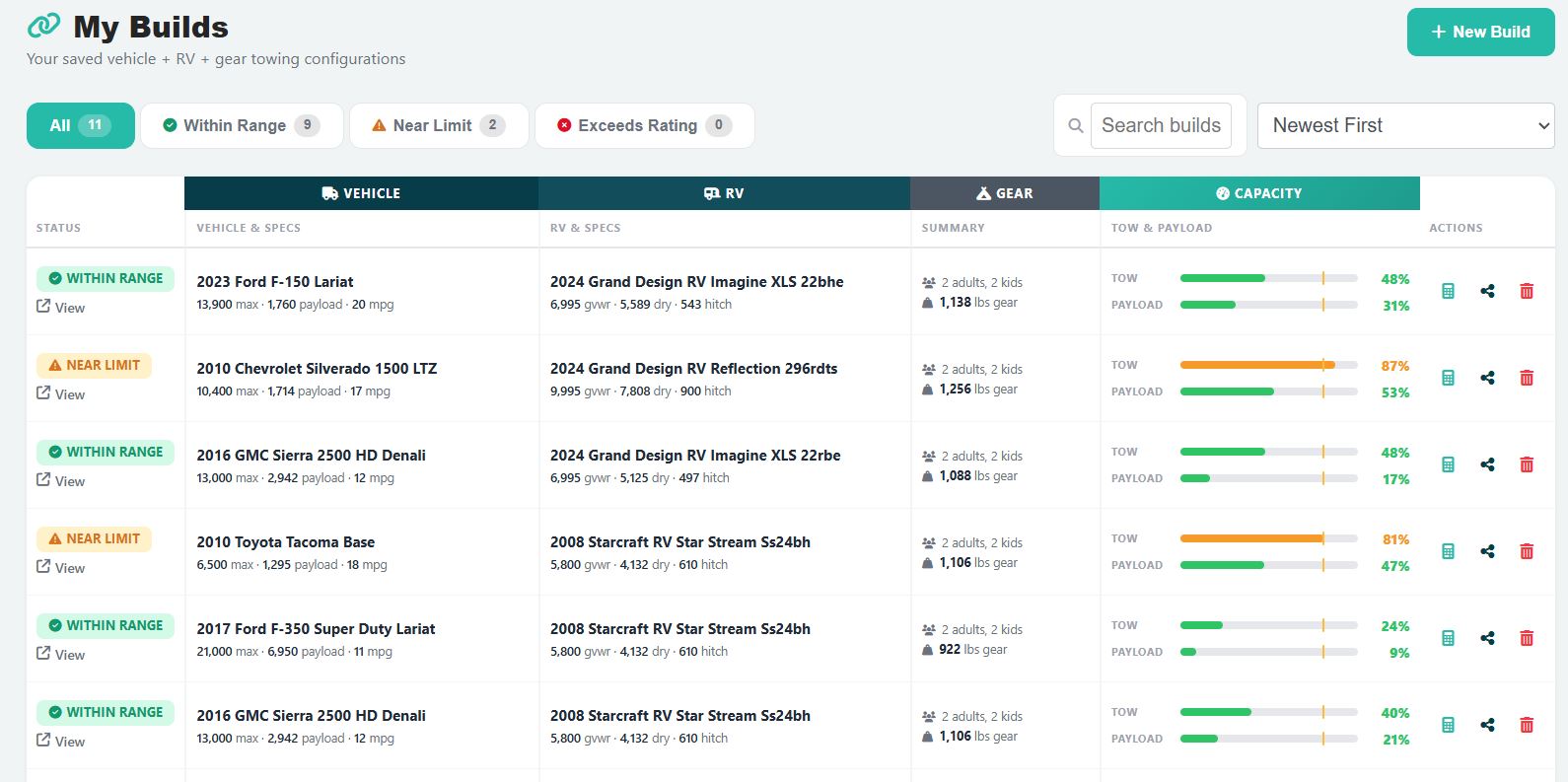Click Within Range badge on F-150 Lariat row
Screen dimensions: 1568x782
(106, 279)
